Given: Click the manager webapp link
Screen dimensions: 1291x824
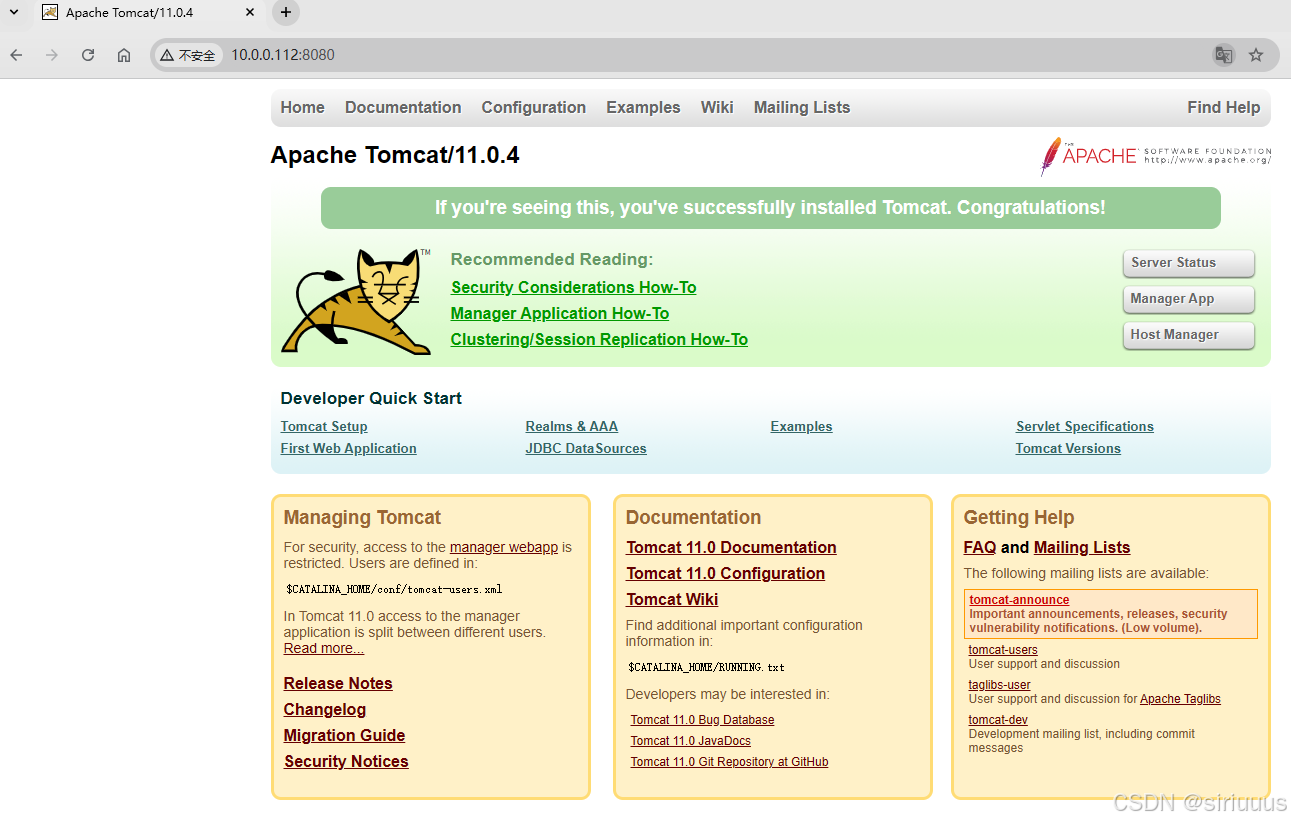Looking at the screenshot, I should coord(504,547).
